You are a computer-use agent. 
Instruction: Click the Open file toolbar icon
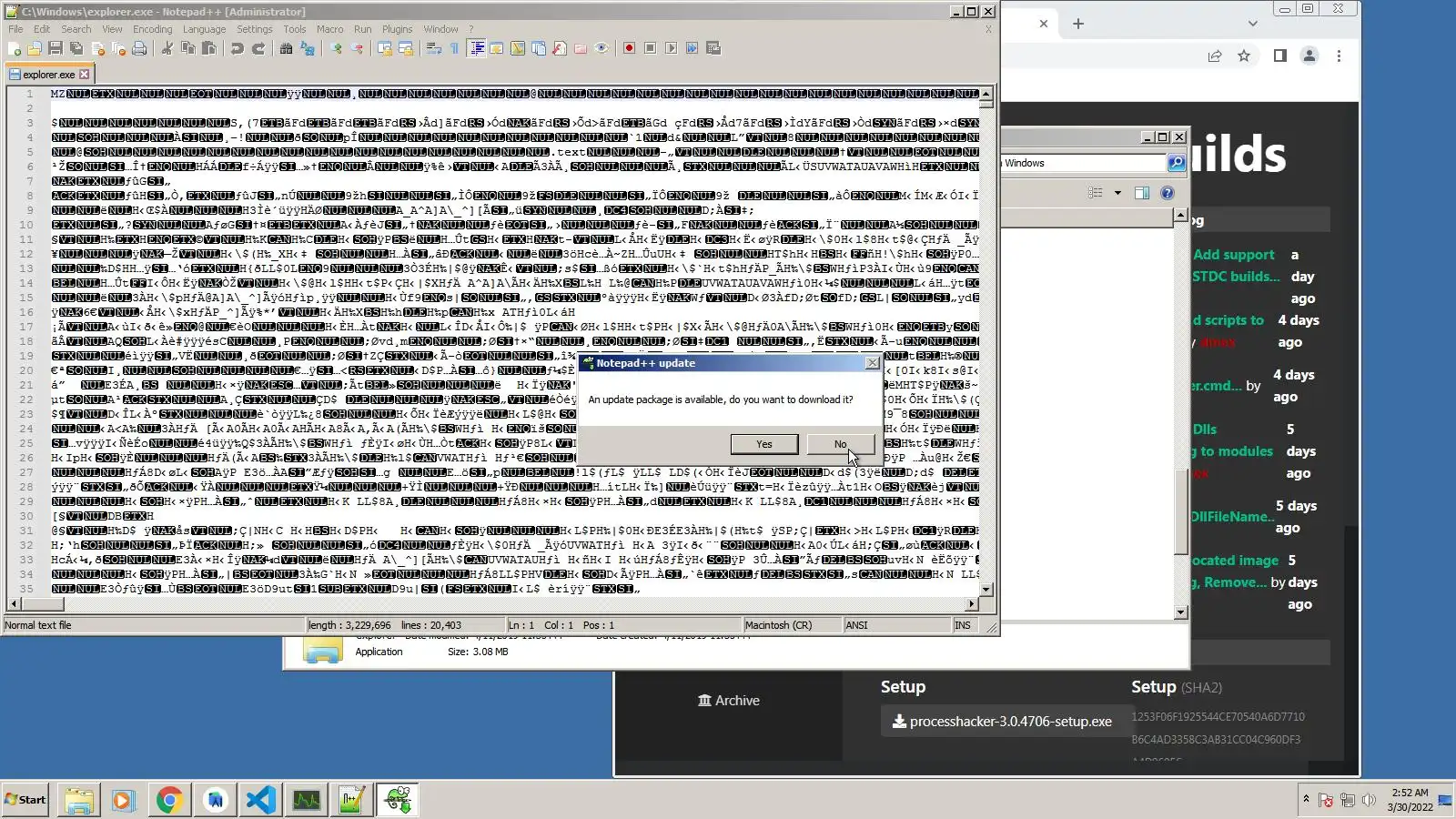(35, 48)
